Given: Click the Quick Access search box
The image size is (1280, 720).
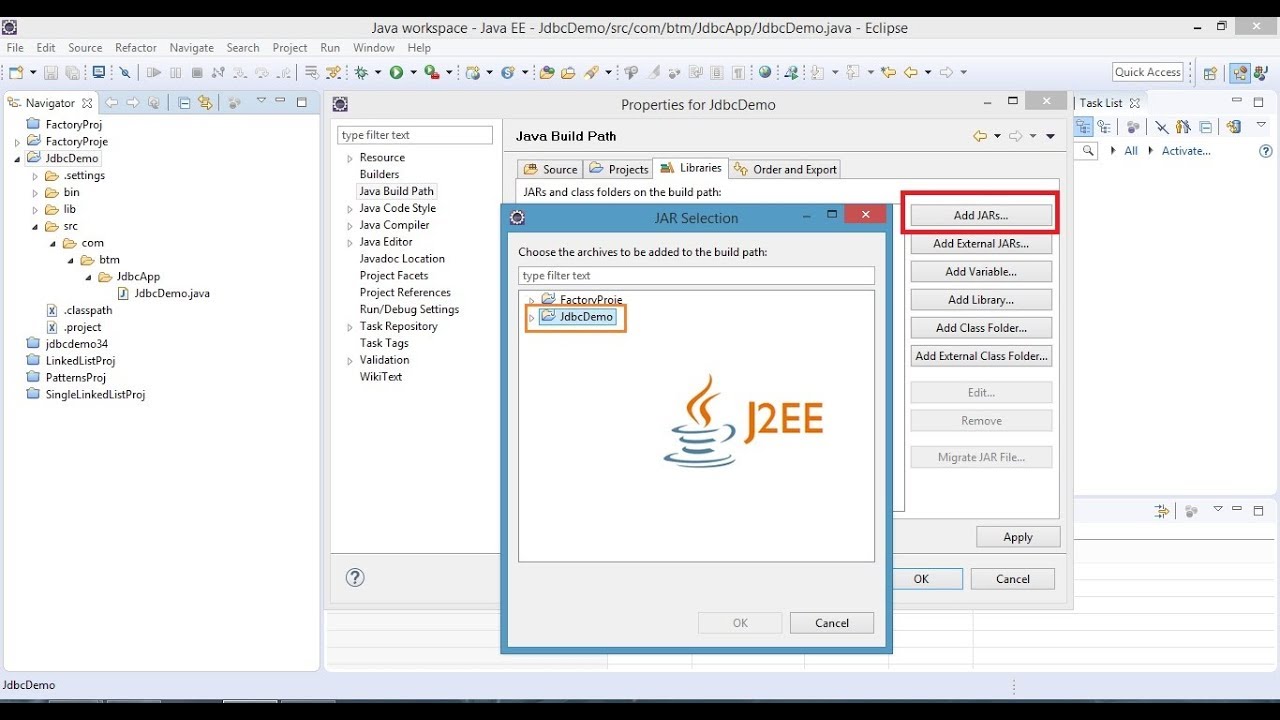Looking at the screenshot, I should (1148, 72).
